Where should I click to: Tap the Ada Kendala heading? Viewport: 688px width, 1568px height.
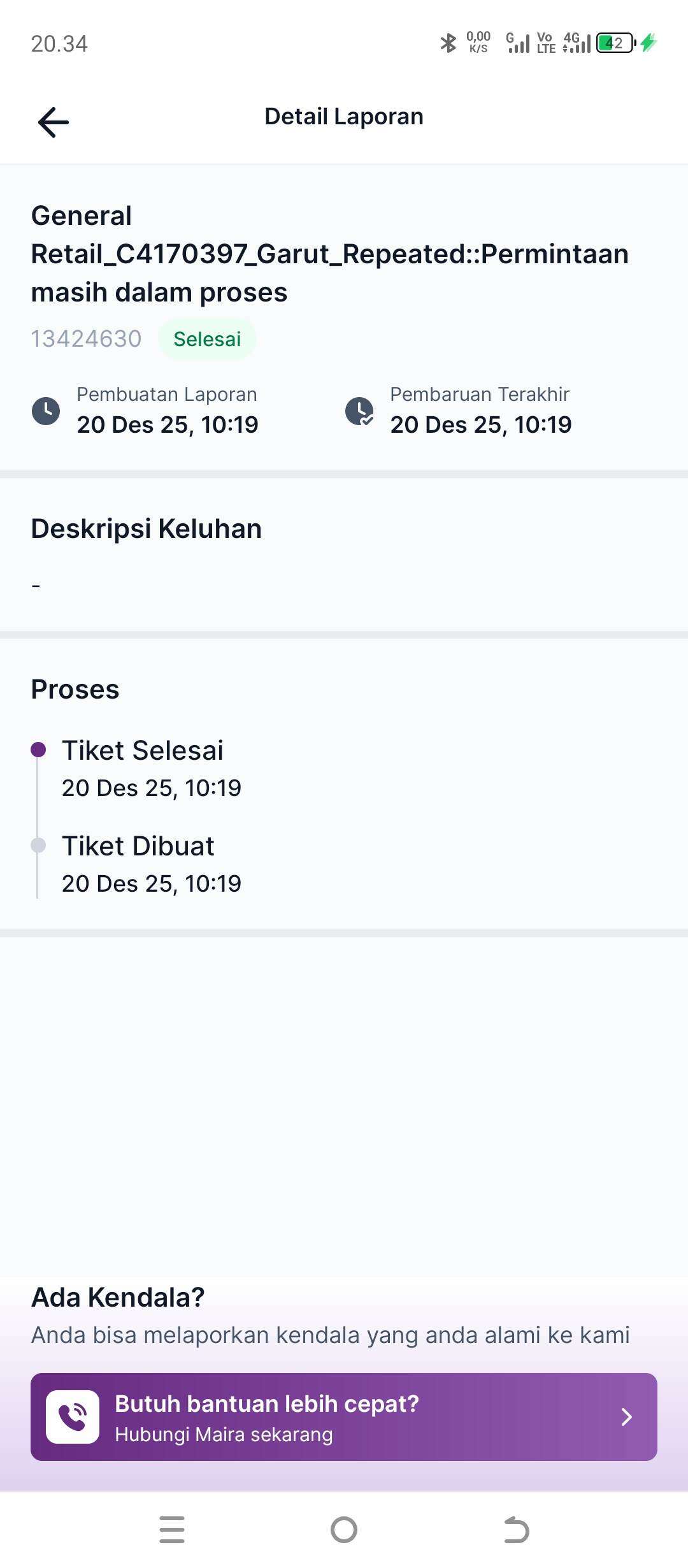tap(118, 1298)
